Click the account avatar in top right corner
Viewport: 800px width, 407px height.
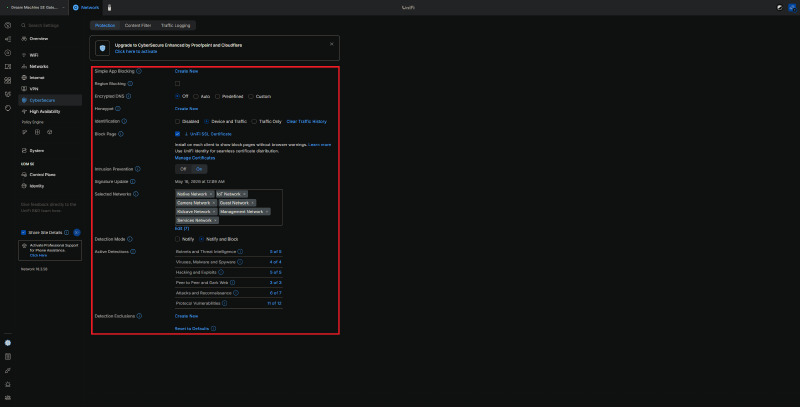point(792,8)
